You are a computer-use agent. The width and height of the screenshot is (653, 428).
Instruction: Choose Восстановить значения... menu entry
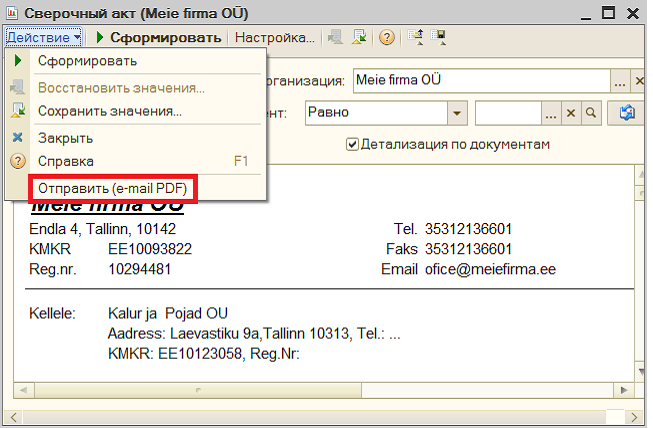pyautogui.click(x=136, y=88)
